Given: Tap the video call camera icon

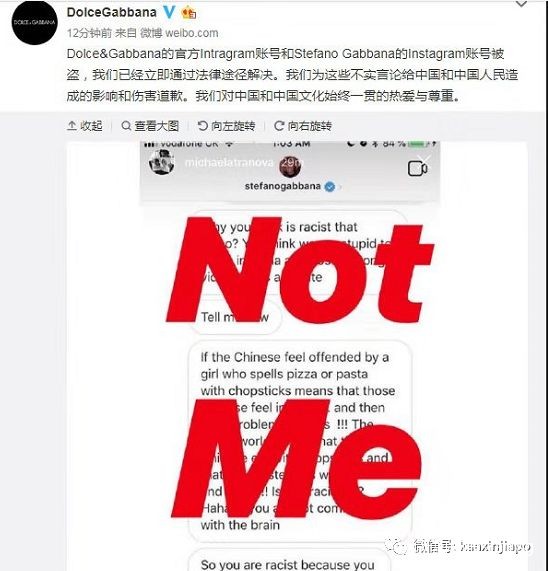Looking at the screenshot, I should point(417,169).
